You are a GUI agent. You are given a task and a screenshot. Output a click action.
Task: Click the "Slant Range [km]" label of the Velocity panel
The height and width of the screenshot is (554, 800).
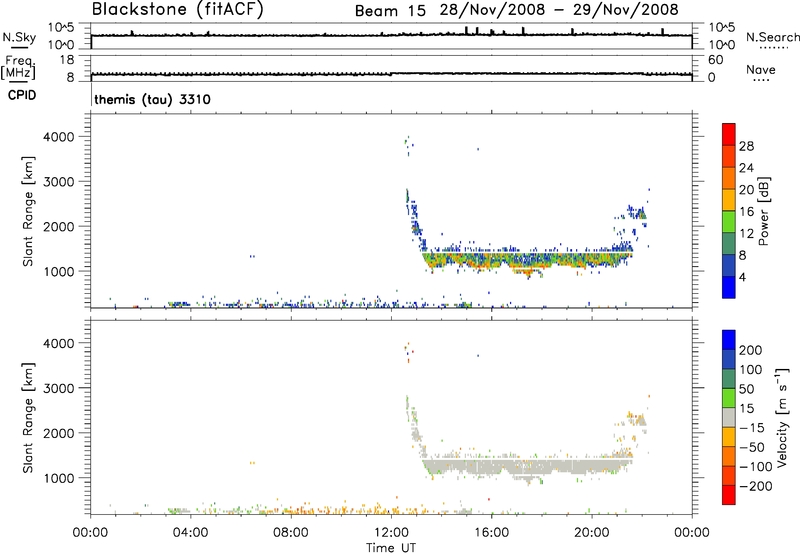coord(28,418)
